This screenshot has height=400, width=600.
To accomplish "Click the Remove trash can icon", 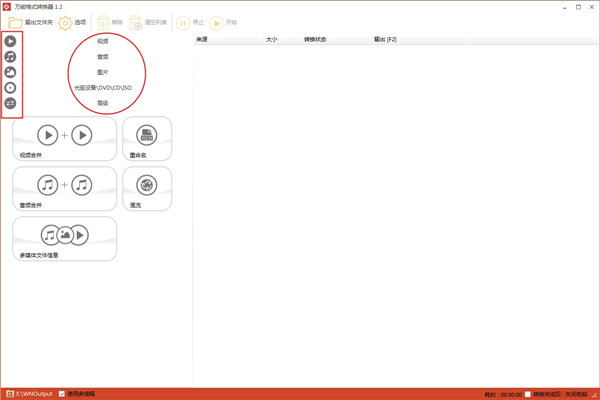I will point(103,23).
